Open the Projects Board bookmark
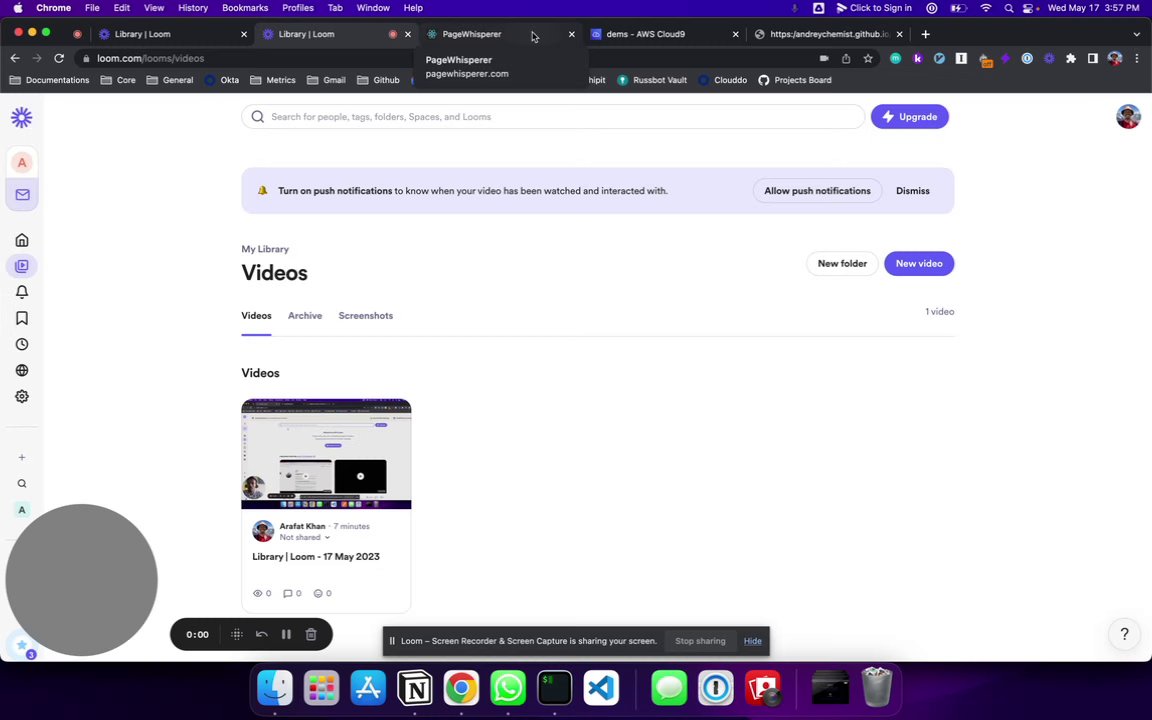This screenshot has width=1152, height=720. [795, 80]
